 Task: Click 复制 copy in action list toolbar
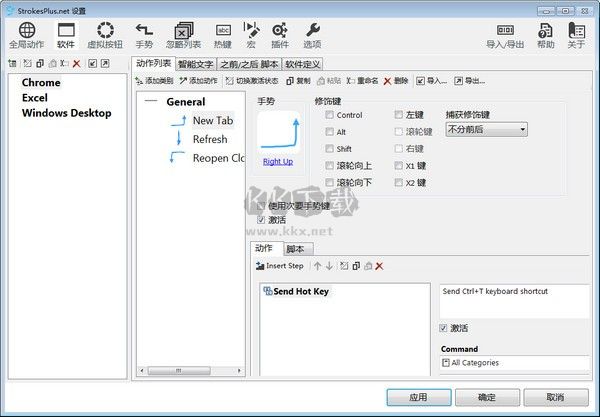pyautogui.click(x=298, y=81)
